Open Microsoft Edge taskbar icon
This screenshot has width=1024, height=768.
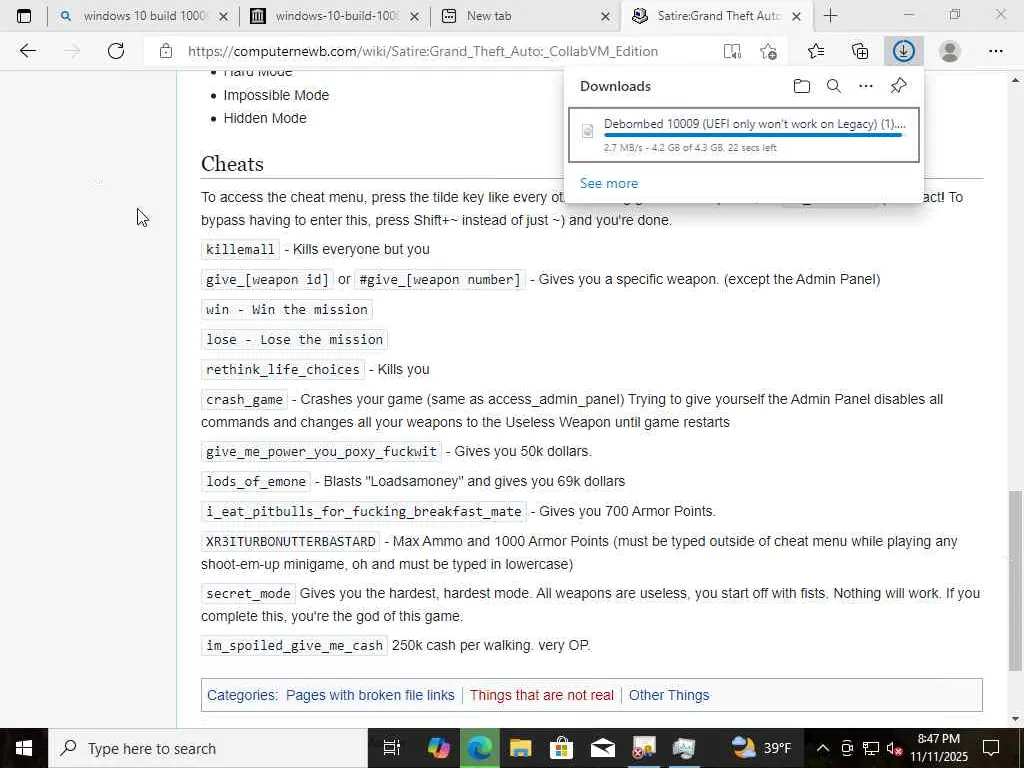pos(480,748)
